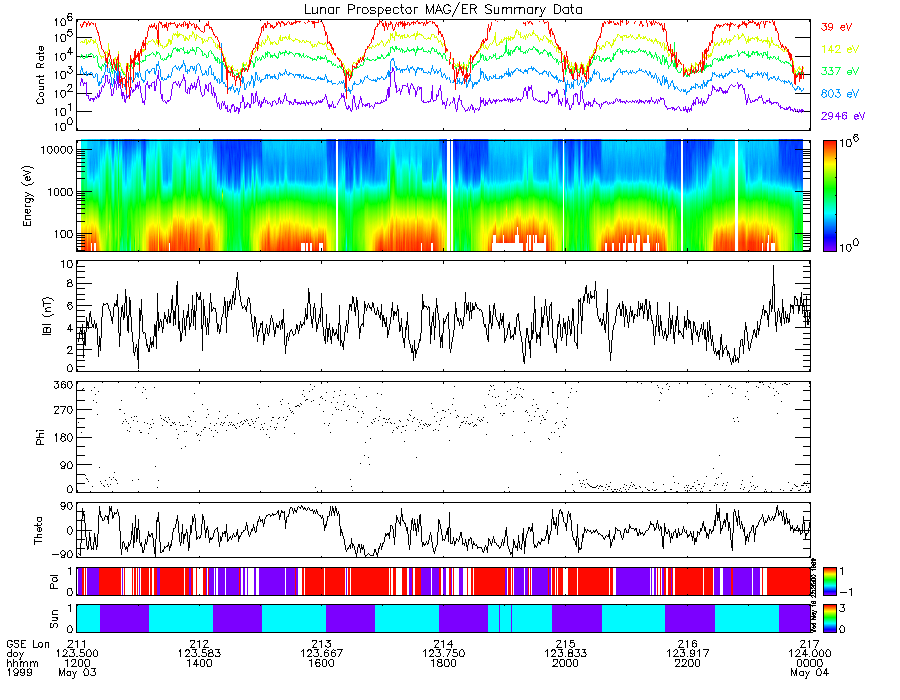Click the title 'Lunar Prospector MAG/ER Summary Data'
This screenshot has width=900, height=700.
pyautogui.click(x=443, y=10)
